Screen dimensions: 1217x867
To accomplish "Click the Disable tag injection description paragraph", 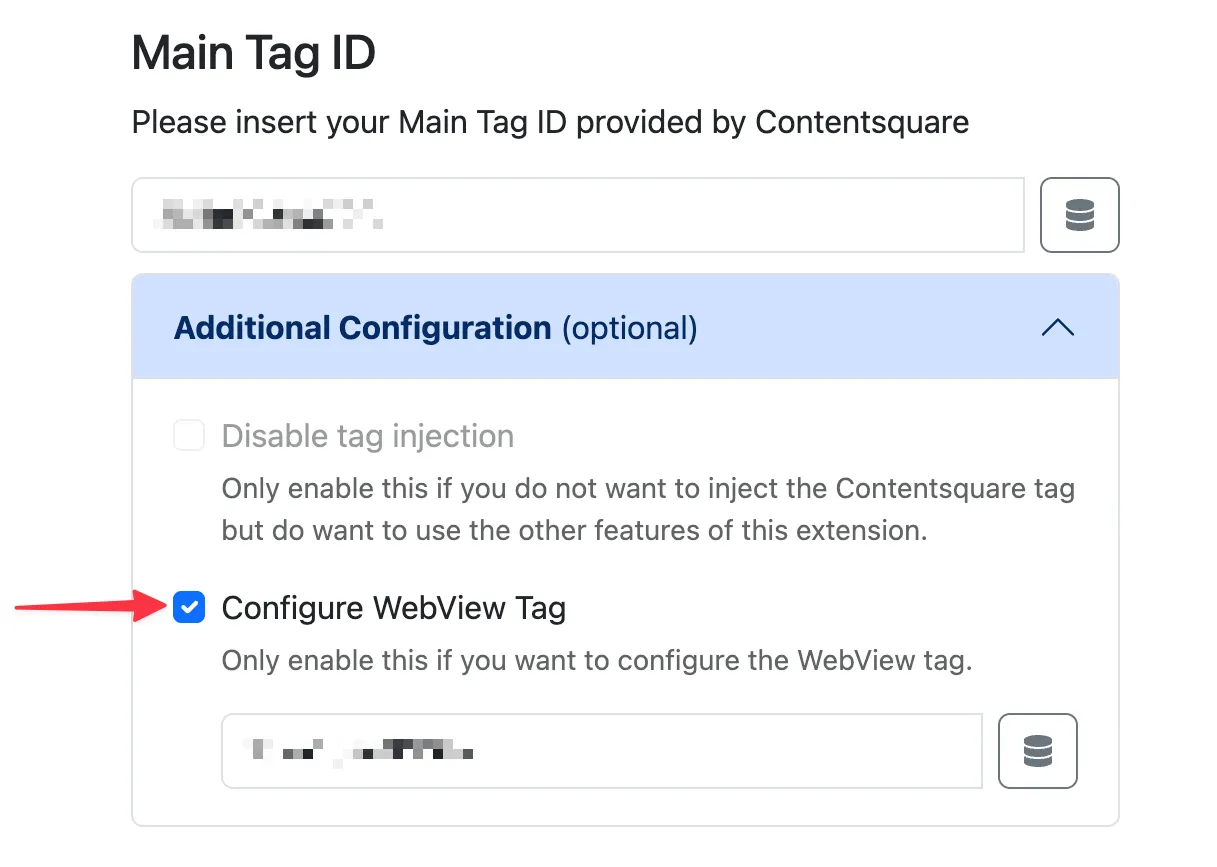I will pos(647,510).
